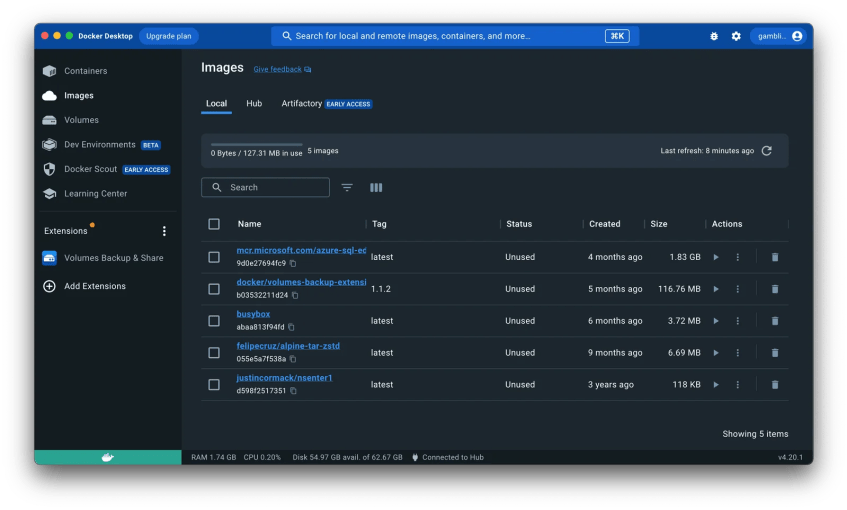Open more actions for nsenter1 image

[737, 385]
